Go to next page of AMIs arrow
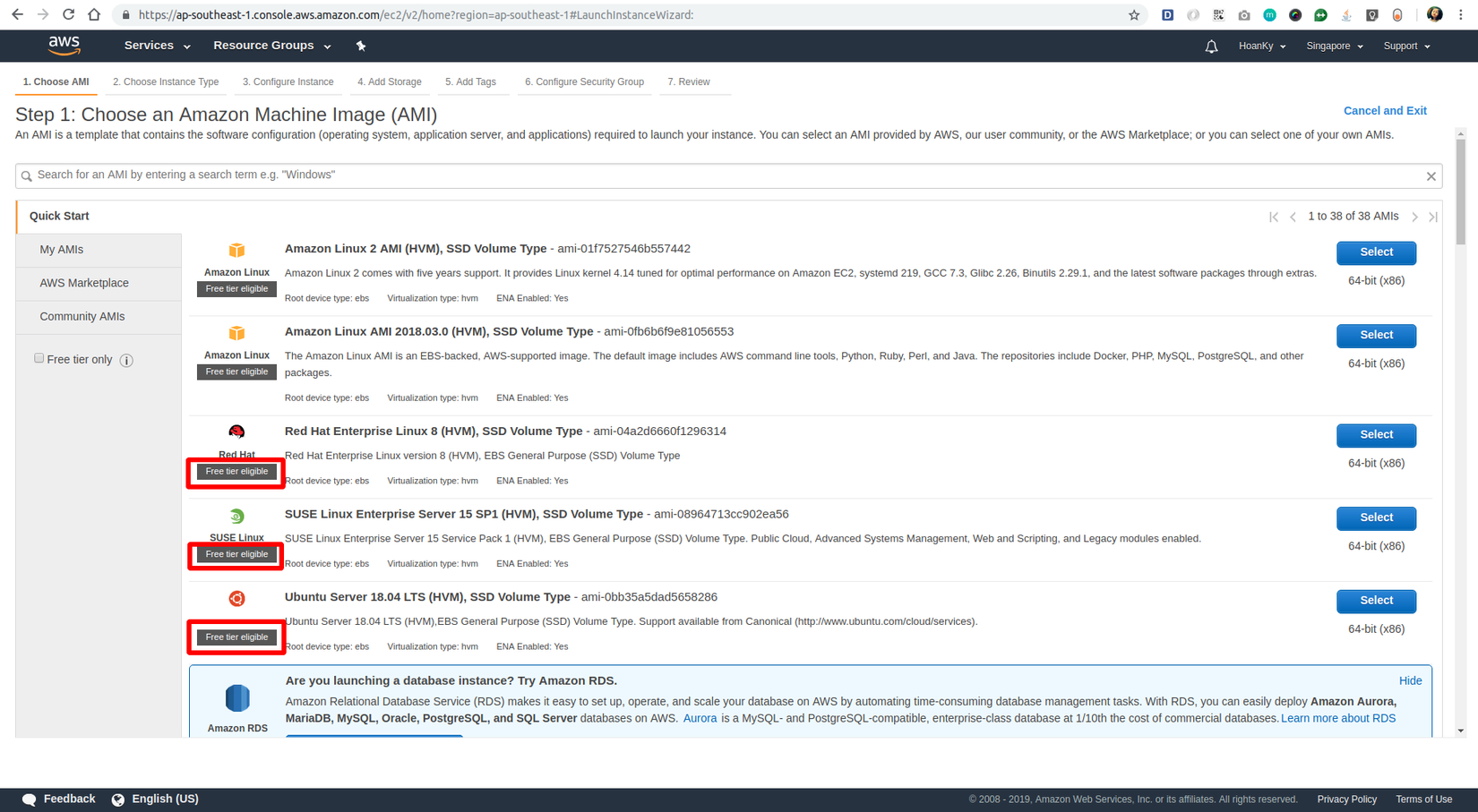 tap(1414, 217)
